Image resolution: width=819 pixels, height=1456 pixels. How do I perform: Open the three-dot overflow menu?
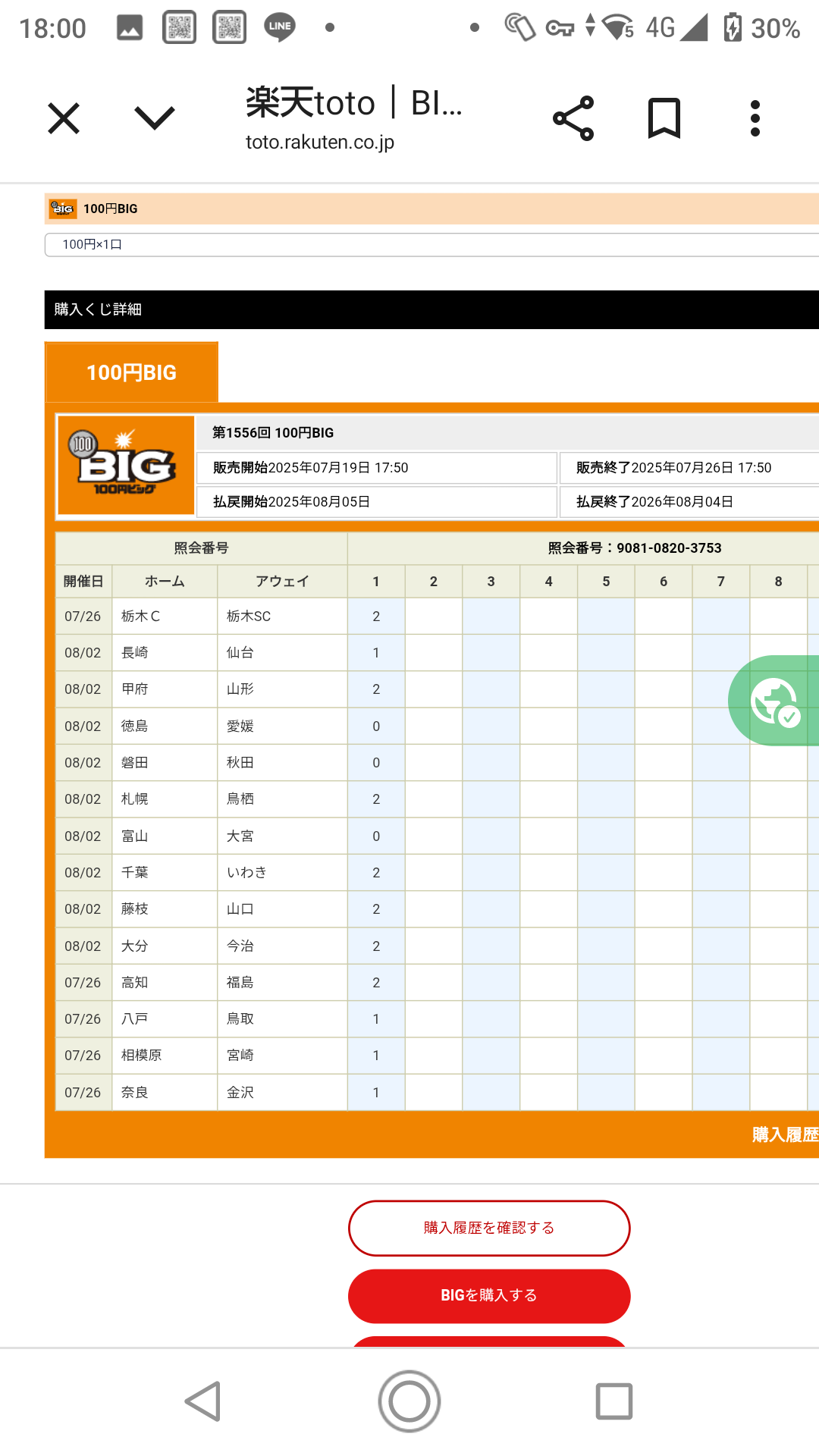755,118
